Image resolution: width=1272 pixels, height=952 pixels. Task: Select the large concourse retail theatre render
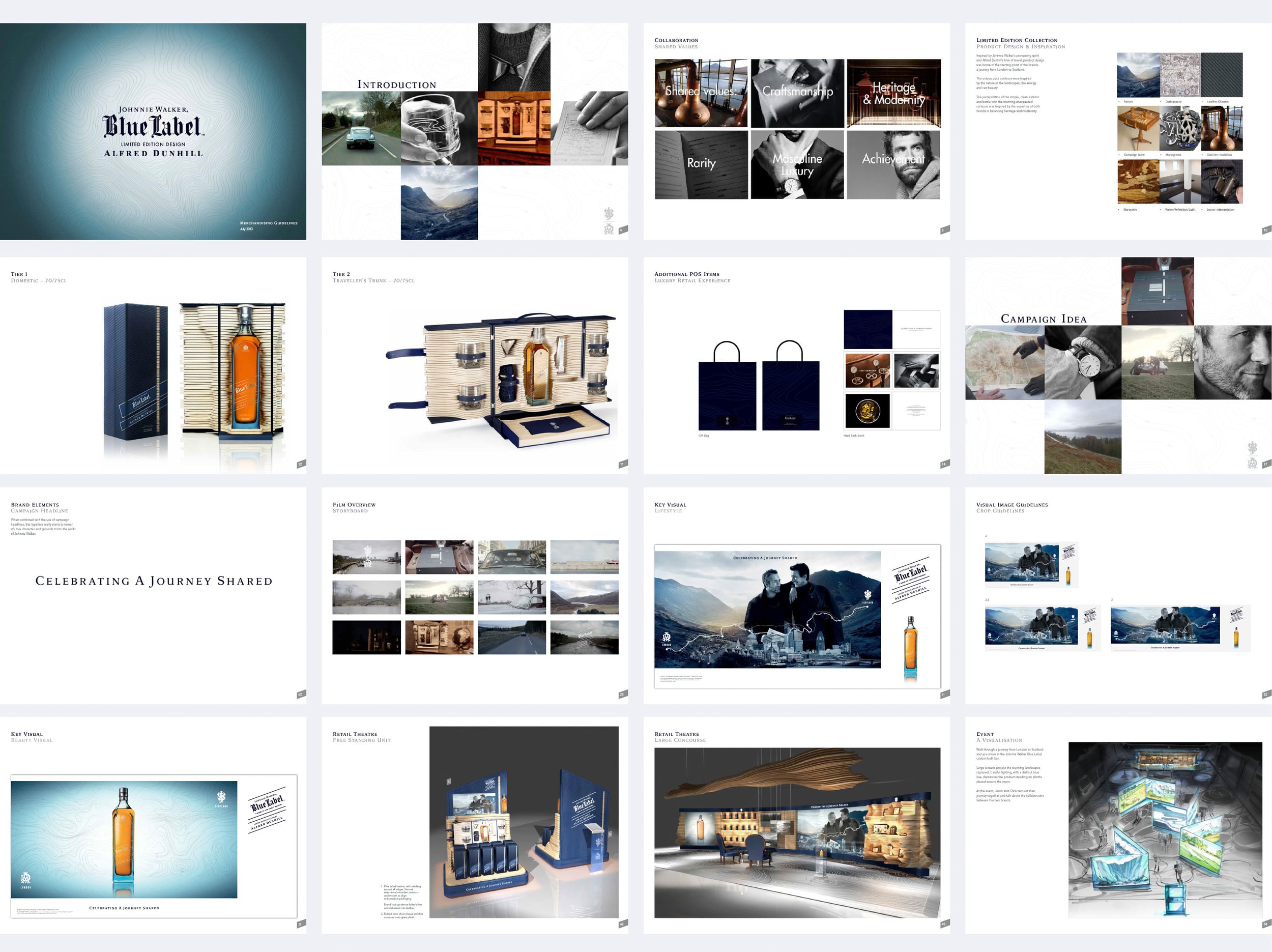(x=798, y=833)
